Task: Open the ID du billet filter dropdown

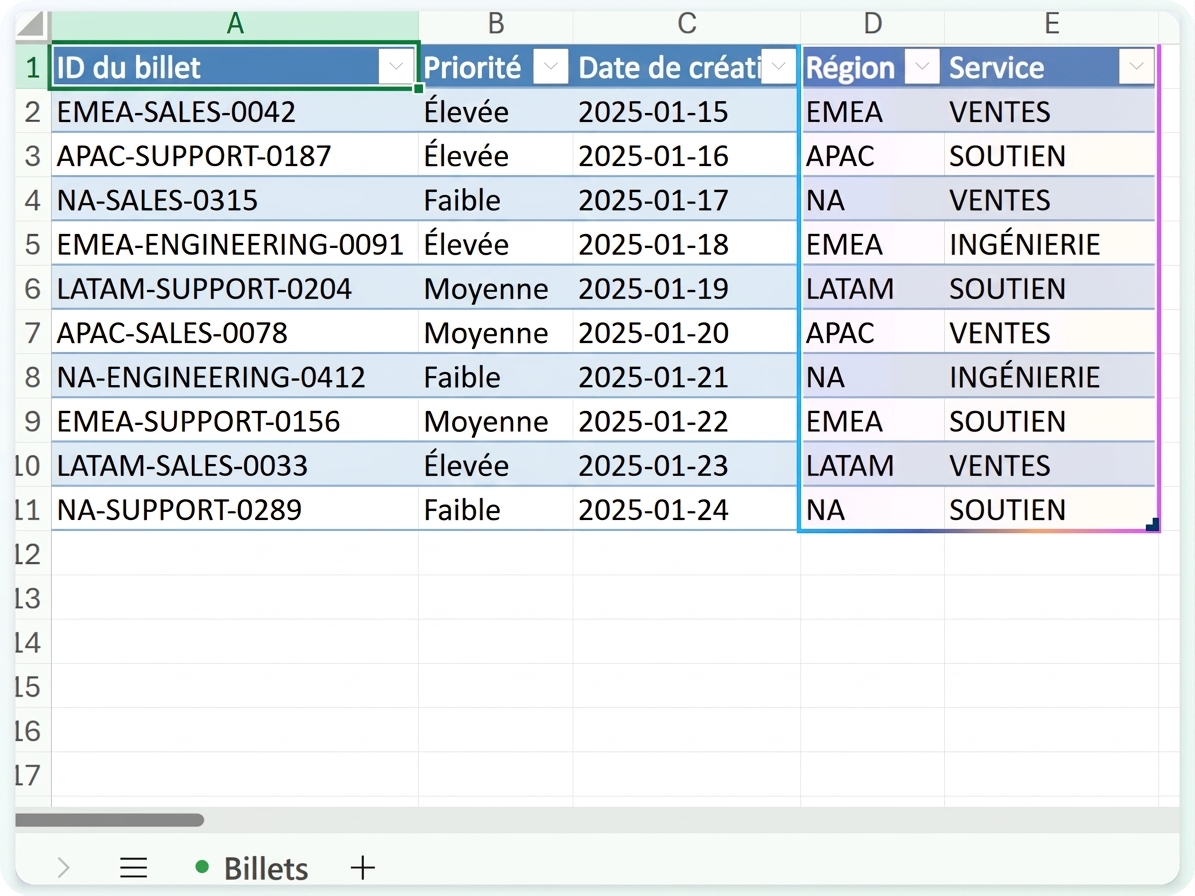Action: (396, 67)
